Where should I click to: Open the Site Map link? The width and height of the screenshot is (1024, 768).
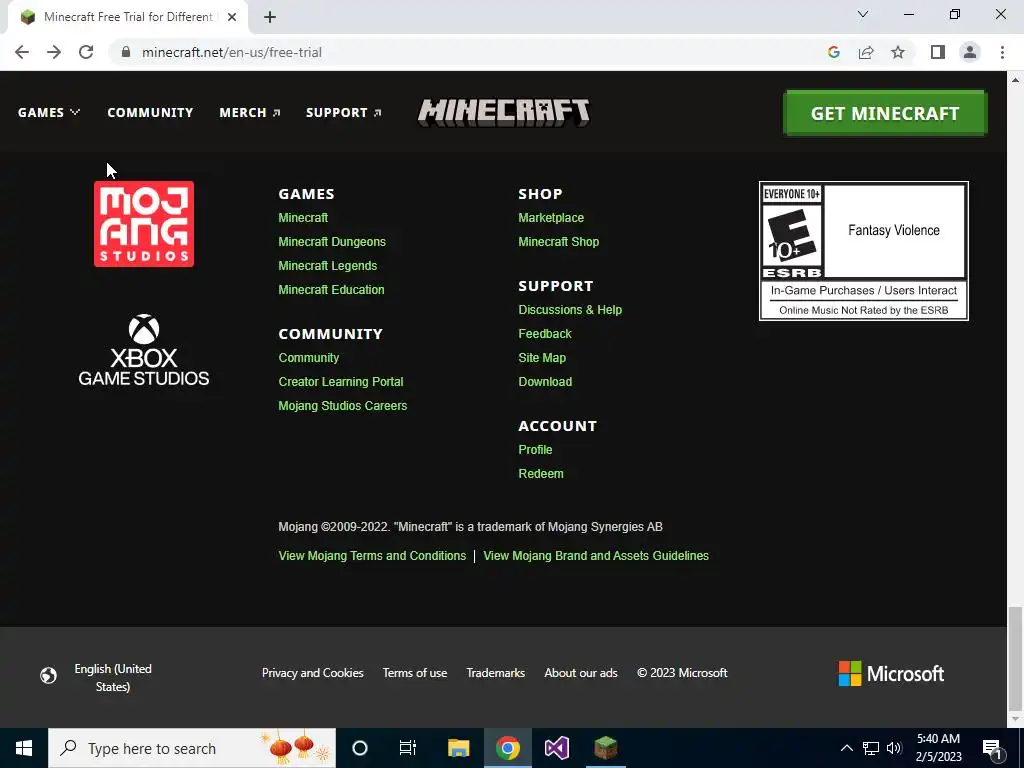(x=542, y=358)
